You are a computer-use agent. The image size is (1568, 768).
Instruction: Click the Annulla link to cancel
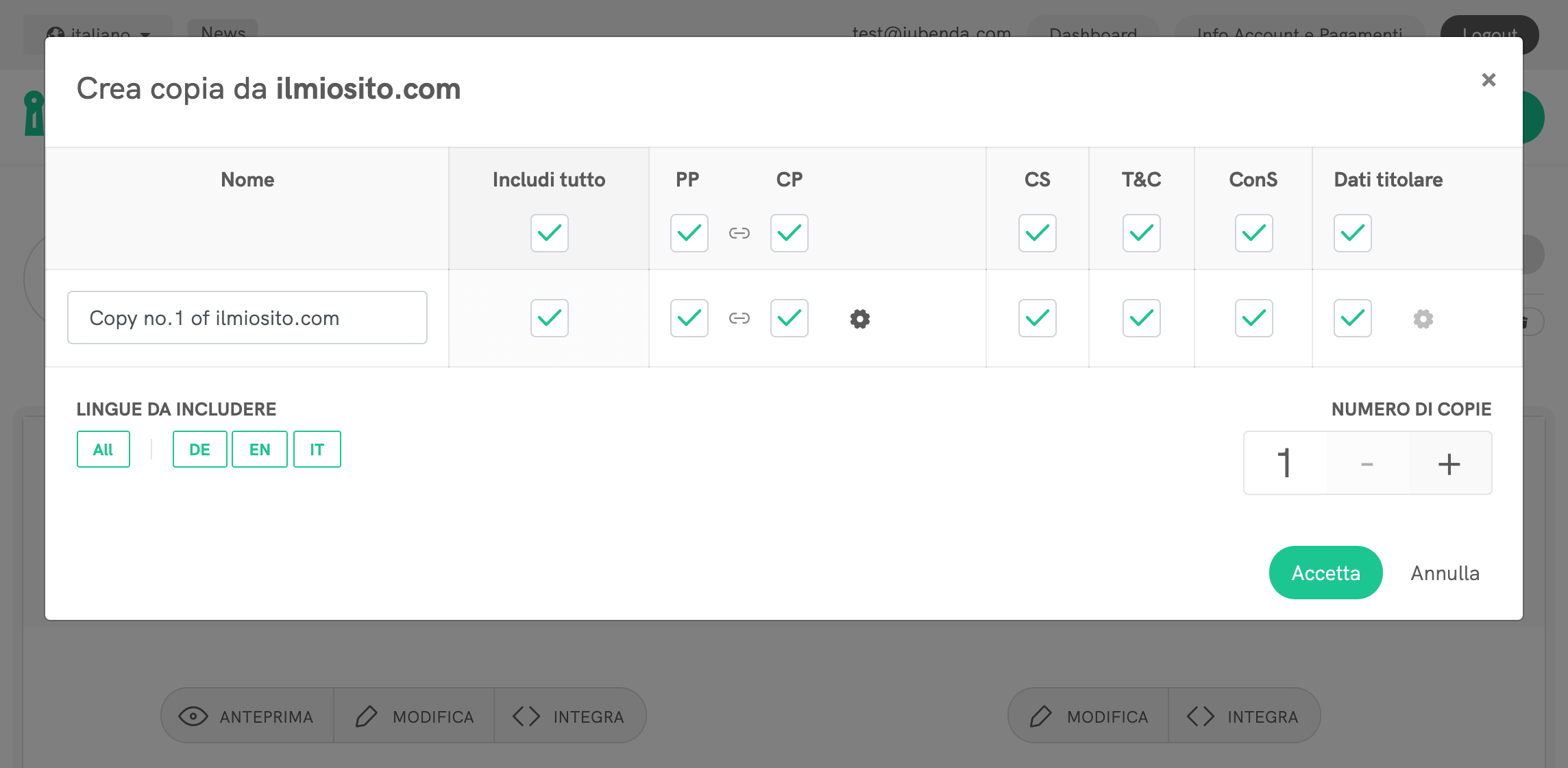[1444, 573]
